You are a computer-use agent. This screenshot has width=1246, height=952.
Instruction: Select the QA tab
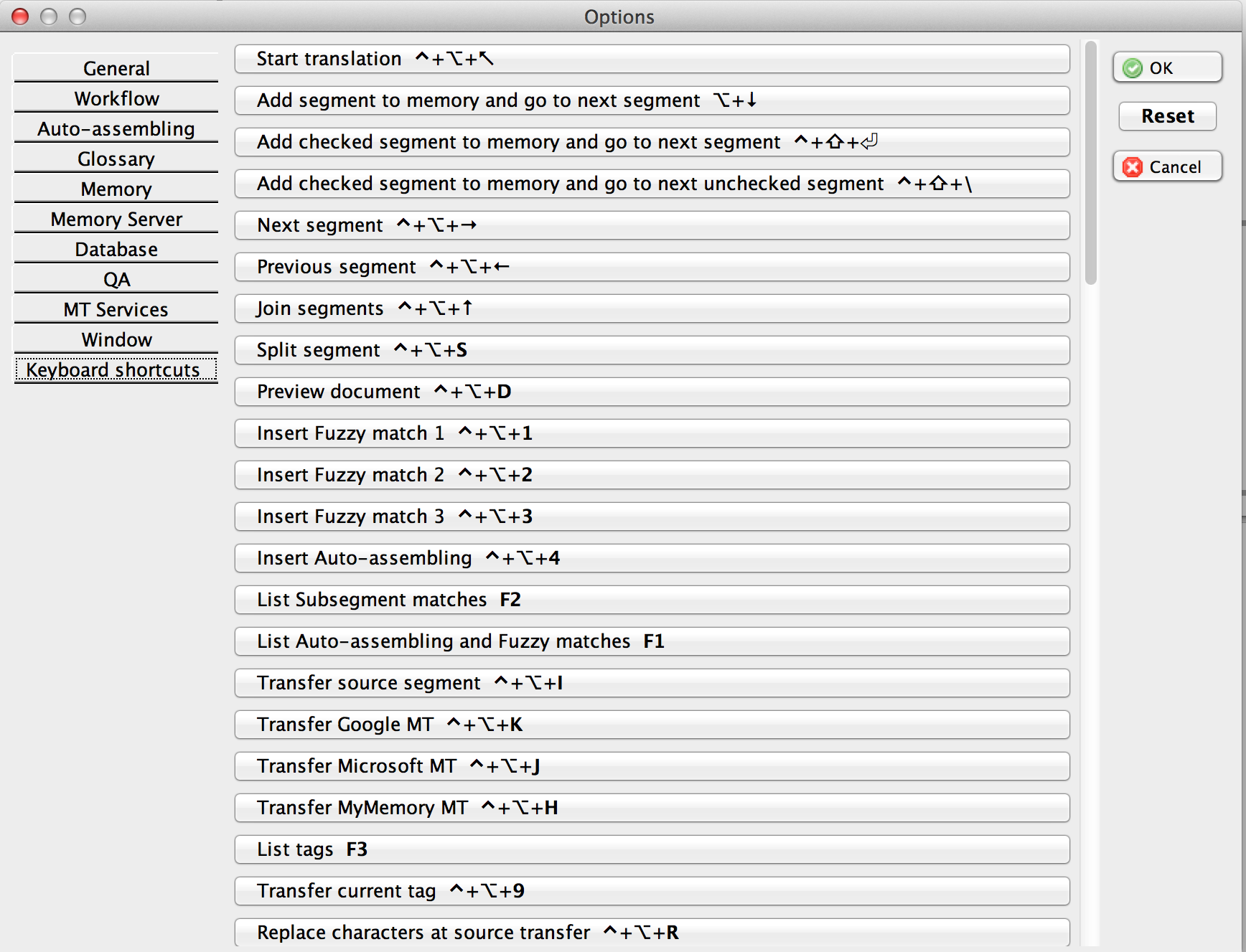tap(116, 279)
